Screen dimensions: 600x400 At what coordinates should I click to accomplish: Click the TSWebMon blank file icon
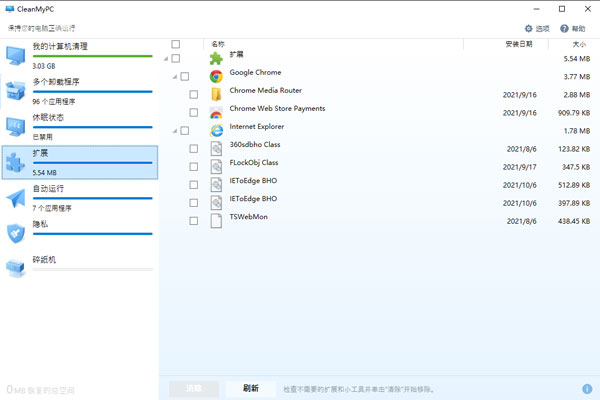click(x=216, y=221)
